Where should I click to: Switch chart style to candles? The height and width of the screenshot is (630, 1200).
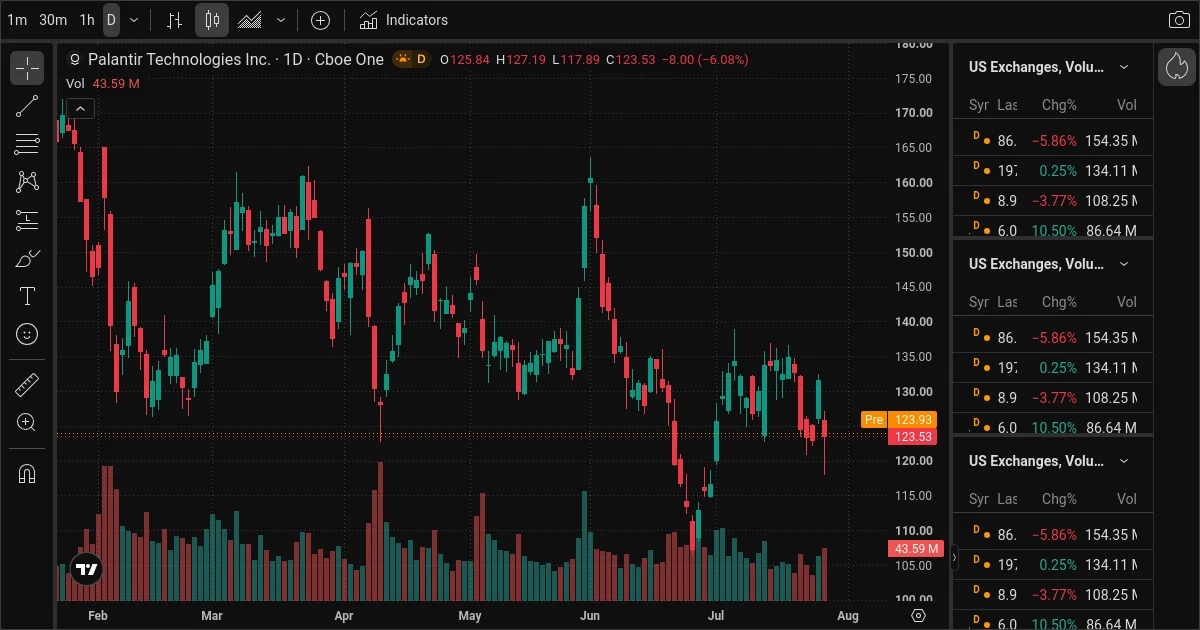[x=212, y=20]
